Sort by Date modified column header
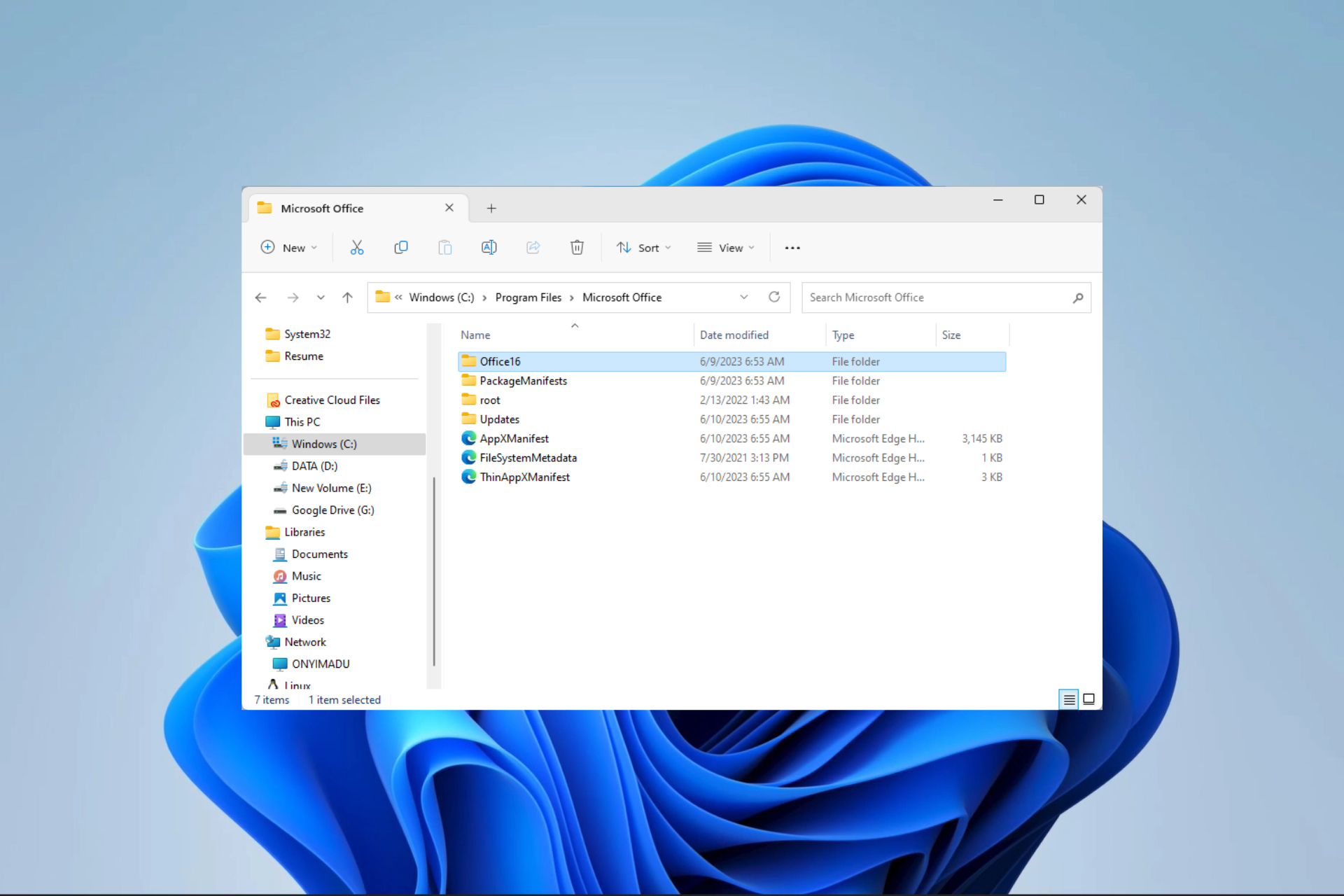The height and width of the screenshot is (896, 1344). (x=734, y=335)
